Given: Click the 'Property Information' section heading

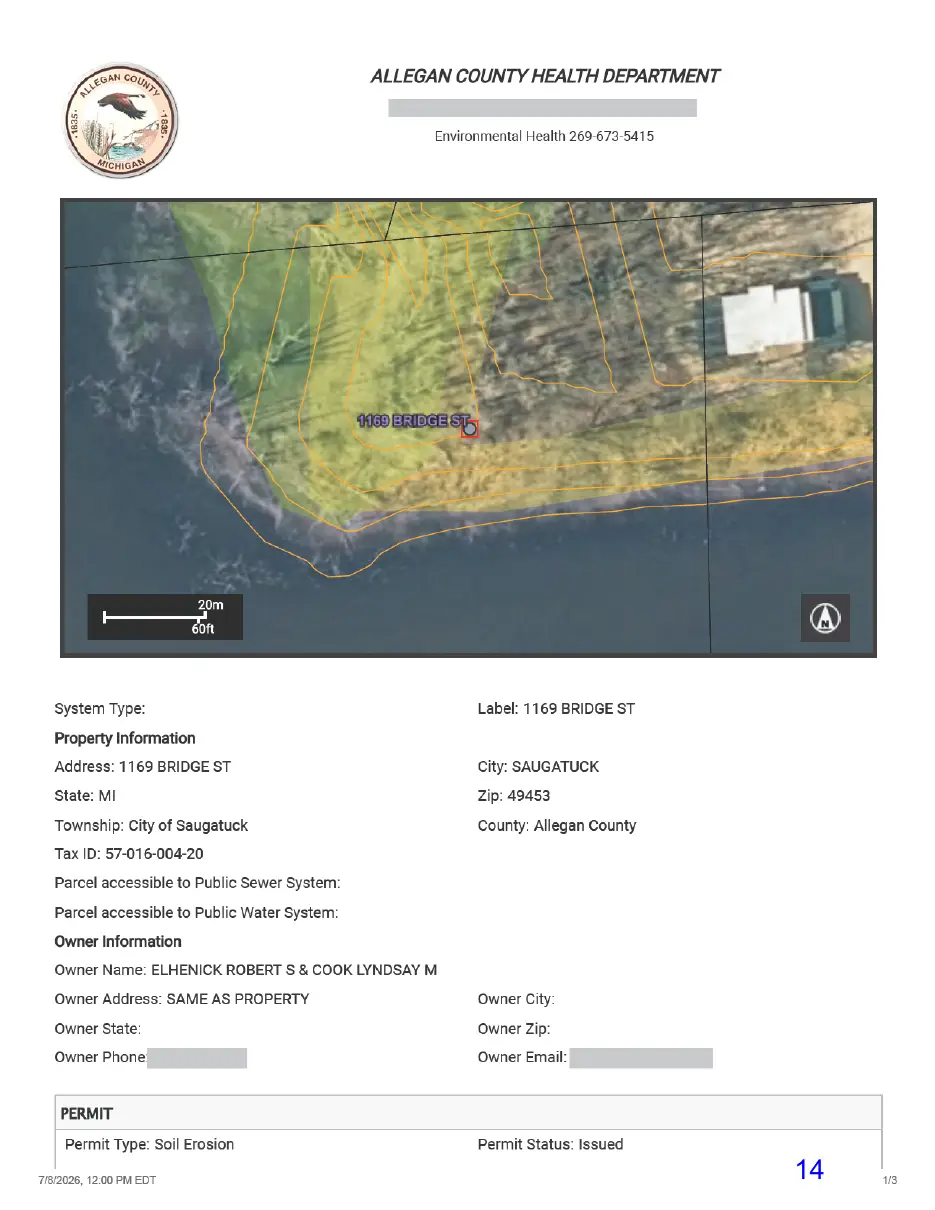Looking at the screenshot, I should click(x=125, y=738).
